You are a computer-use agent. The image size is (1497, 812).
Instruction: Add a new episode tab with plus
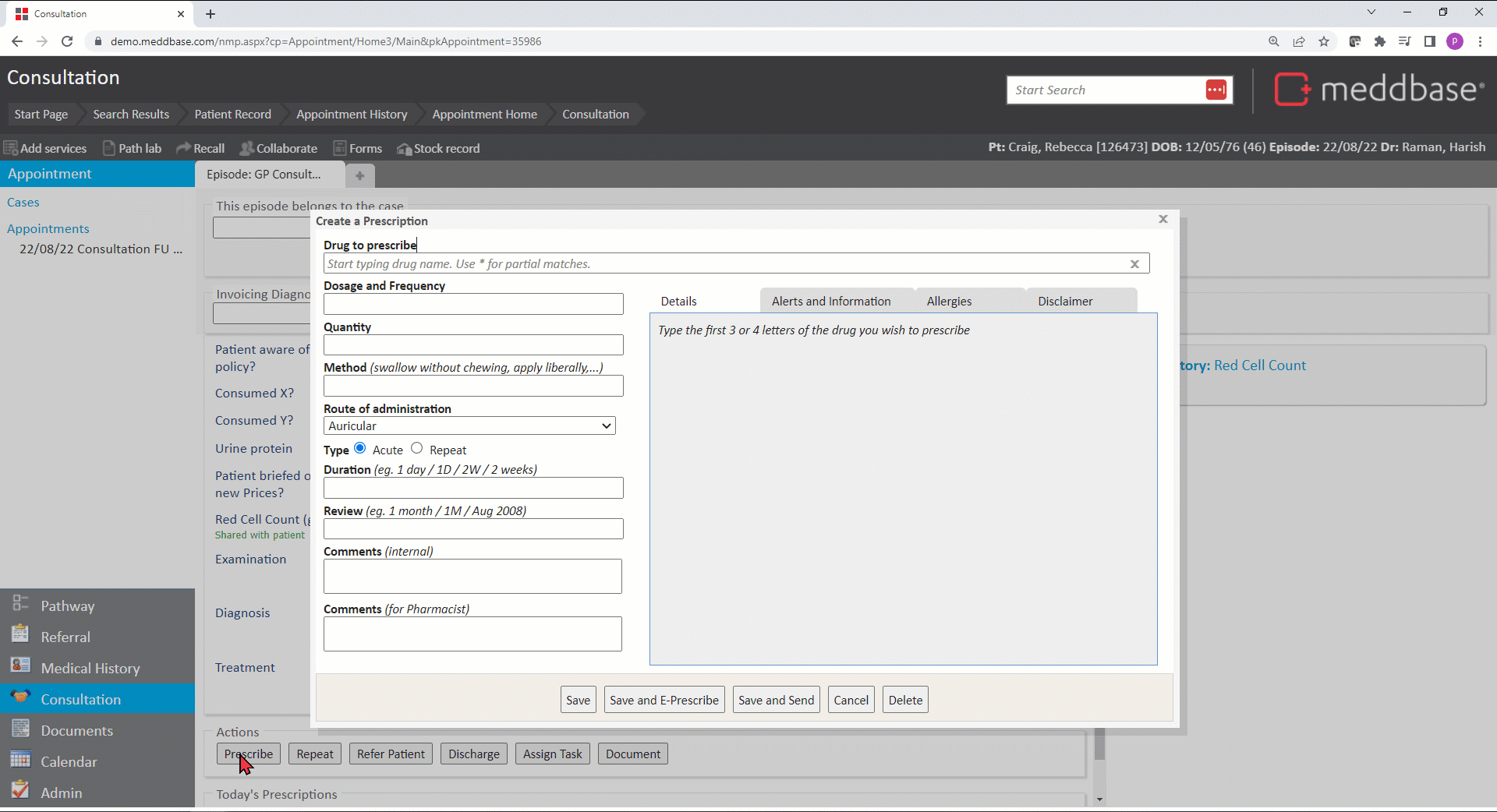click(x=359, y=175)
